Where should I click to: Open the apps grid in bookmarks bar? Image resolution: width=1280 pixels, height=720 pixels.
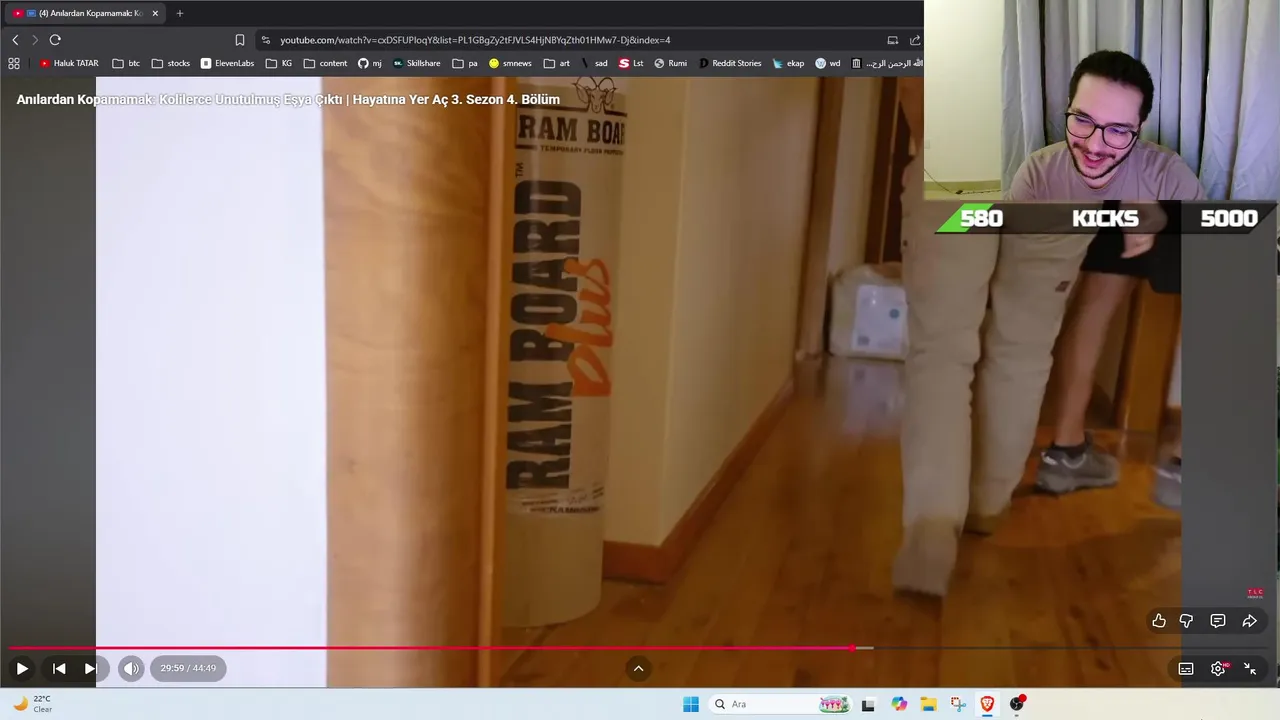(x=14, y=63)
